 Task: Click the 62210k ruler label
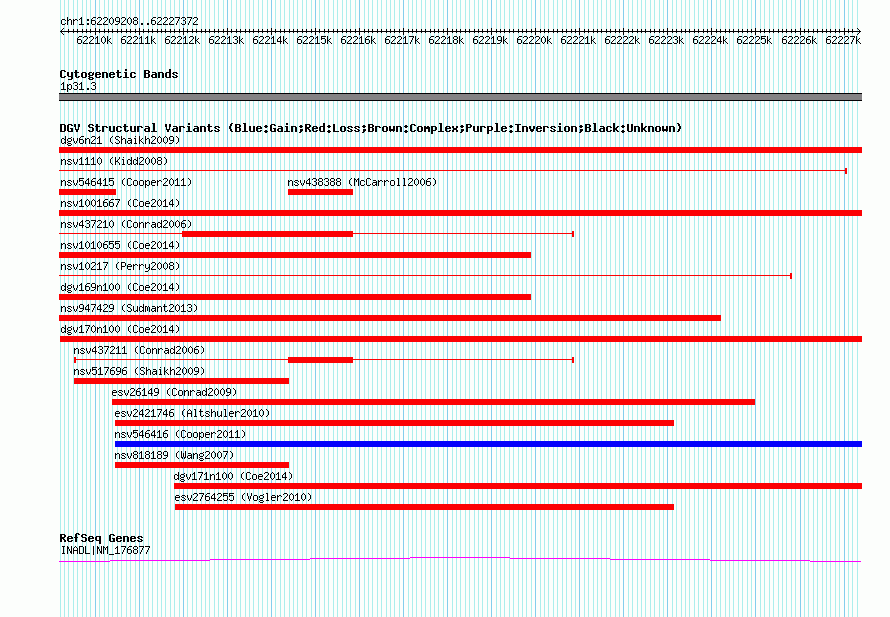[94, 41]
